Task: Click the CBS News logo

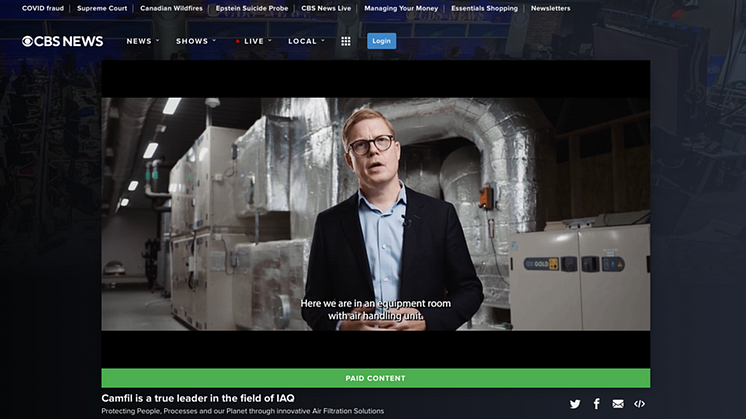Action: (x=63, y=41)
